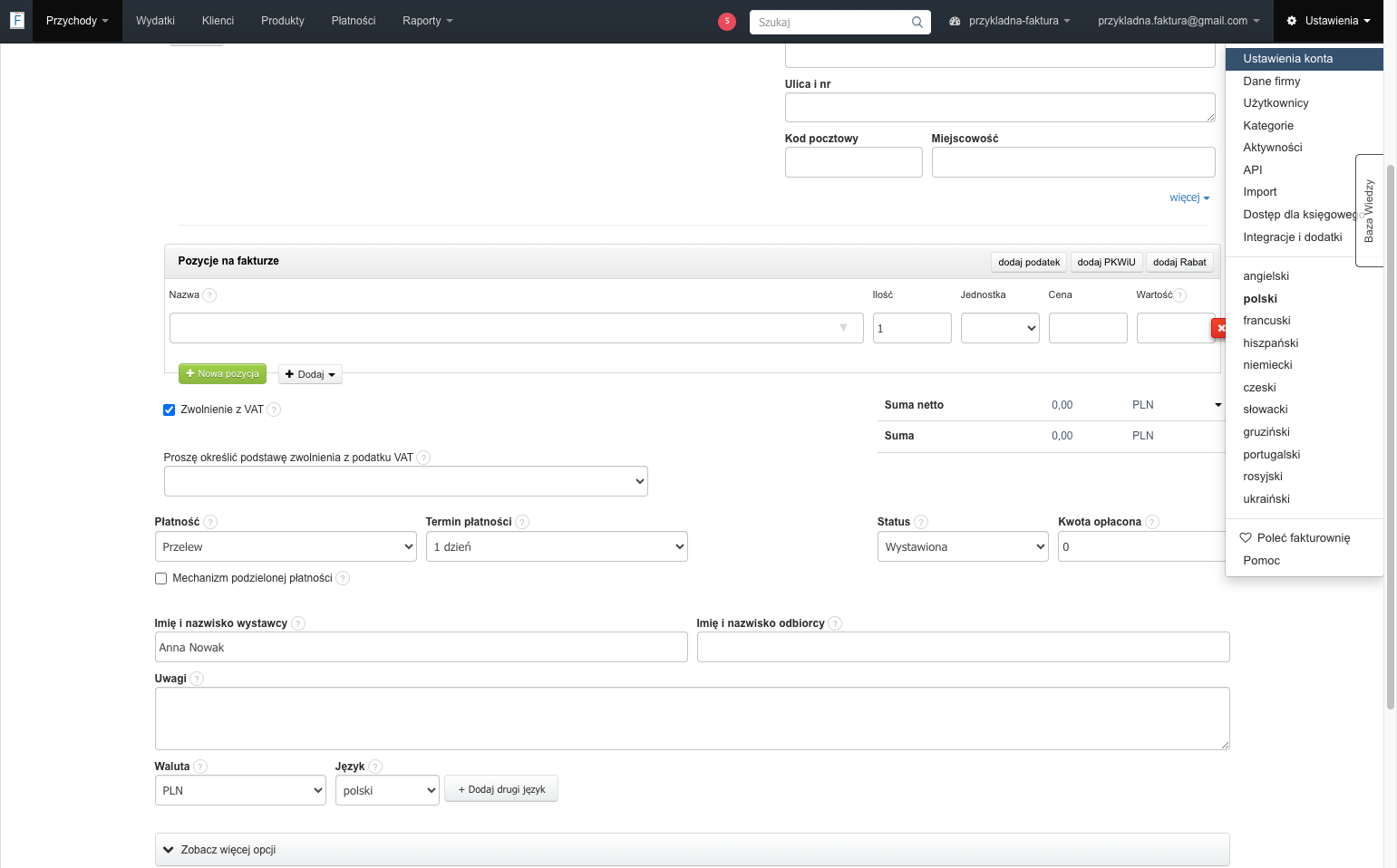Show help for Zwolnienie z VAT
Image resolution: width=1397 pixels, height=868 pixels.
[x=274, y=410]
